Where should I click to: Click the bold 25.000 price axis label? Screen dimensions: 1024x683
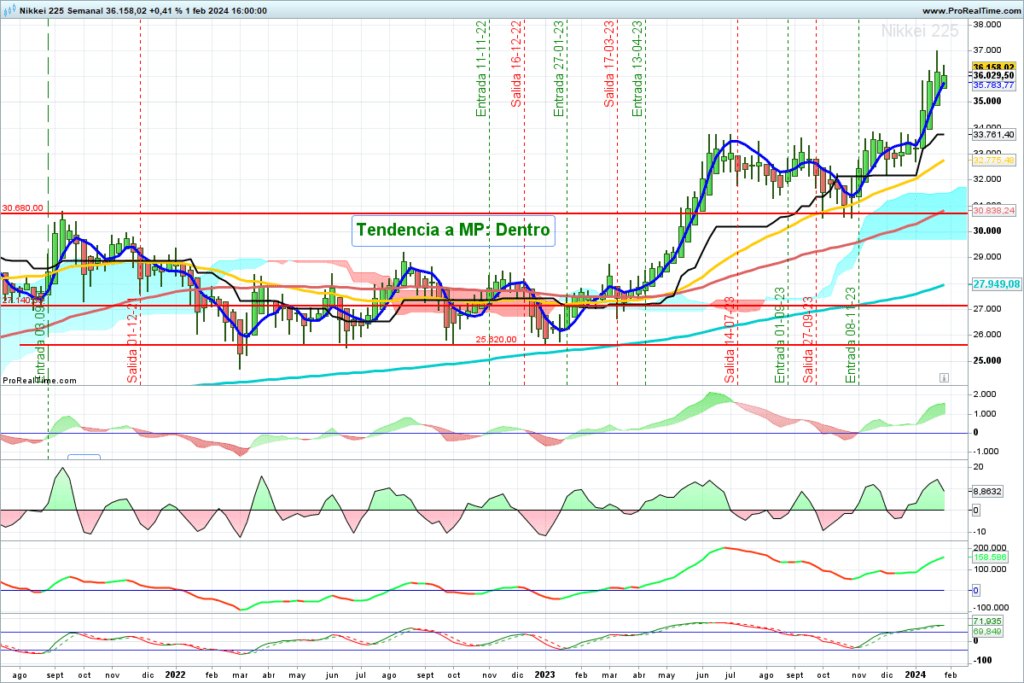[x=987, y=360]
